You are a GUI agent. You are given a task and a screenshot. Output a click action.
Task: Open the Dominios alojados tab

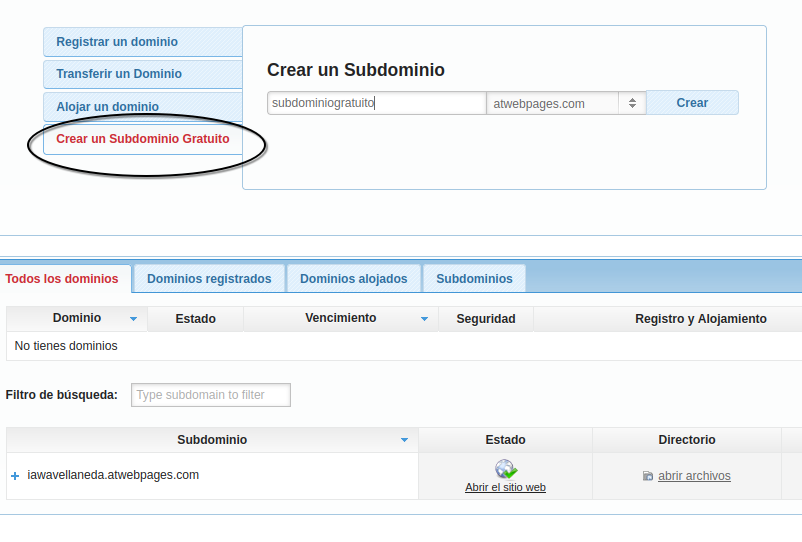coord(353,279)
